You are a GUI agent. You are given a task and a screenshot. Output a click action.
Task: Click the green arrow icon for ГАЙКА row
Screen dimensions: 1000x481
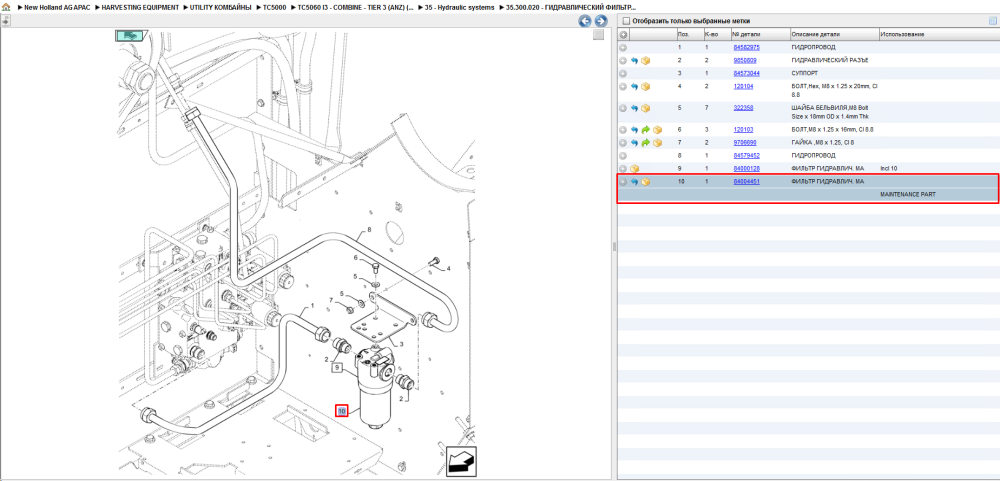pos(645,142)
